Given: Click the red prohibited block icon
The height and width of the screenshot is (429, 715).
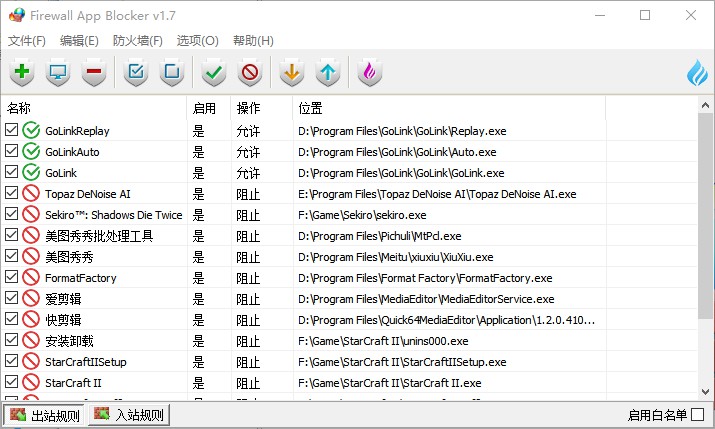Looking at the screenshot, I should [250, 72].
